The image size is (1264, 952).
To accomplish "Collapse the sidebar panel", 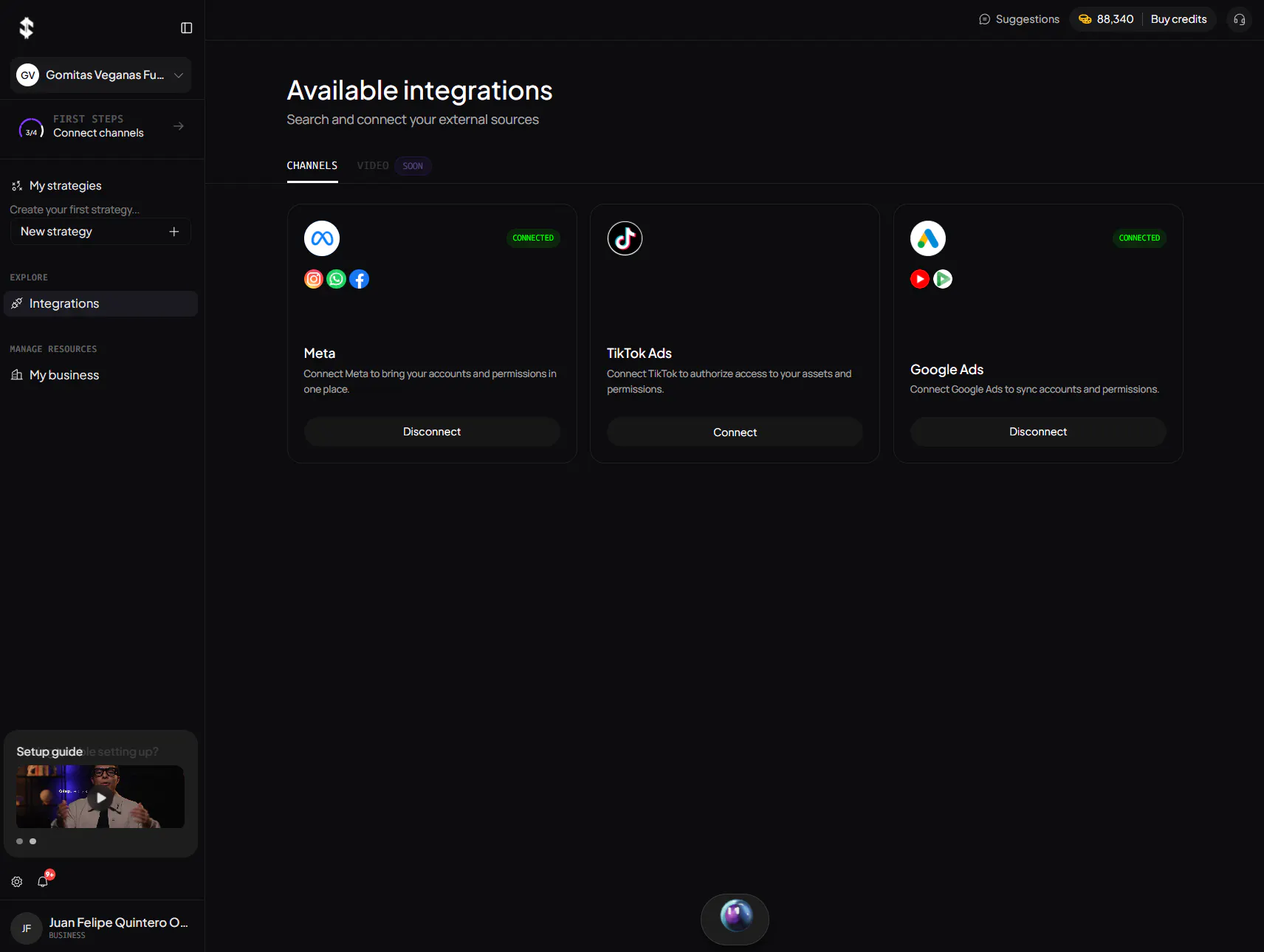I will [x=187, y=28].
